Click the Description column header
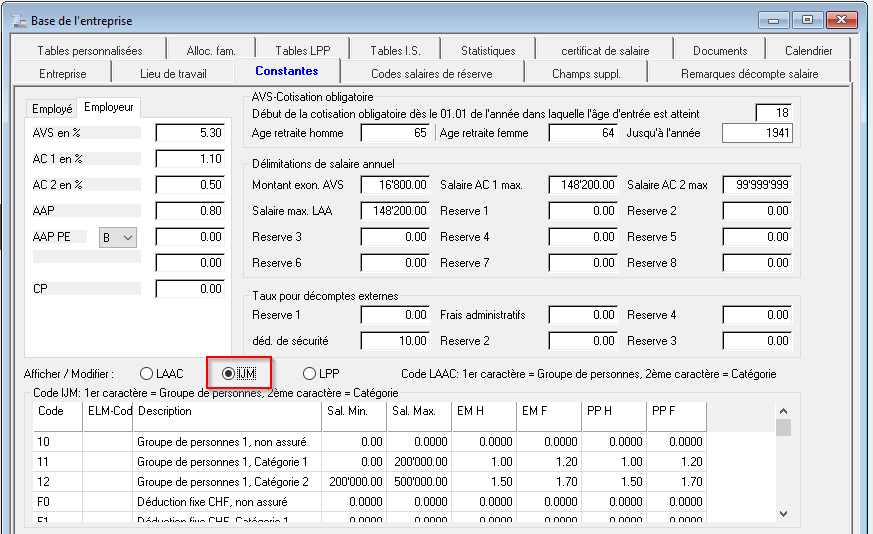The image size is (873, 534). click(227, 416)
